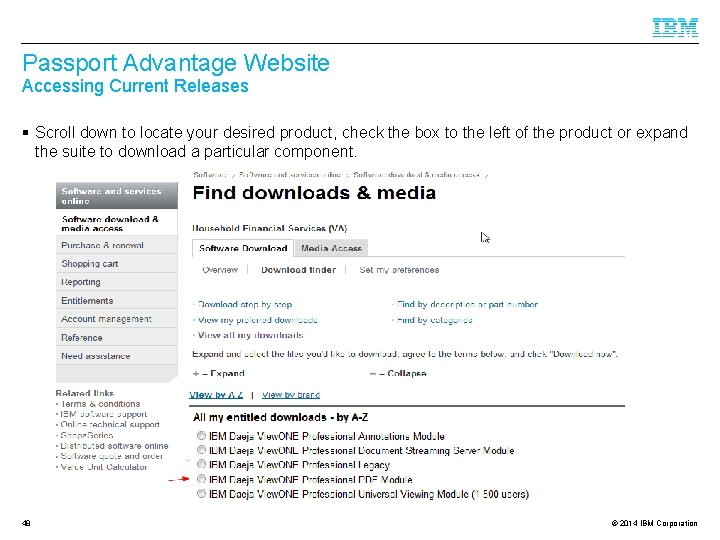Select IBM Daeja ViewONE Professional PDF Module radio button

pos(201,478)
